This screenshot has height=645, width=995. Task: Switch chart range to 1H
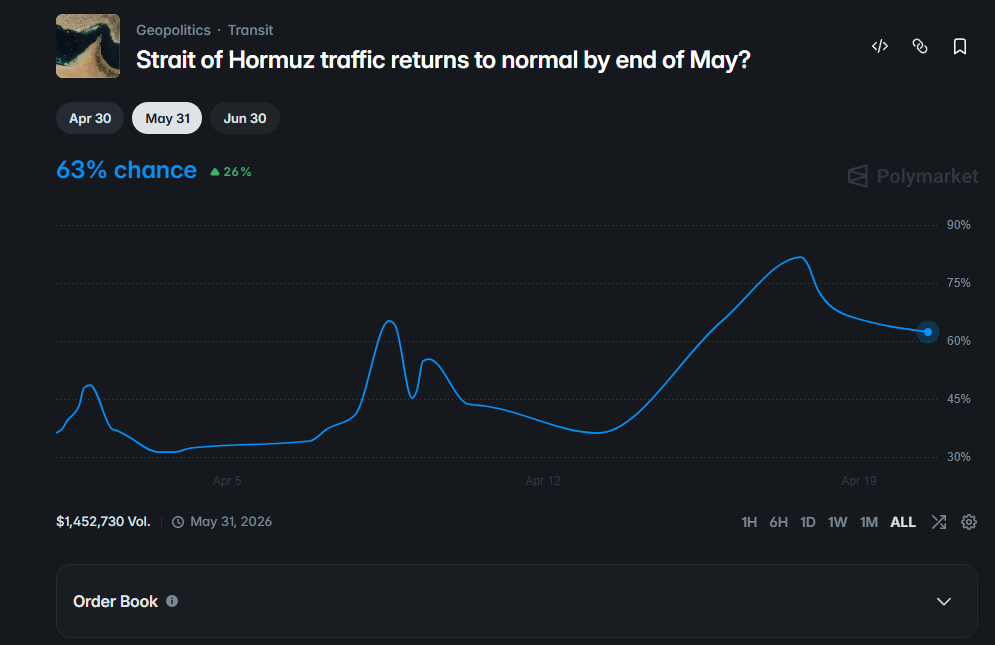coord(749,522)
